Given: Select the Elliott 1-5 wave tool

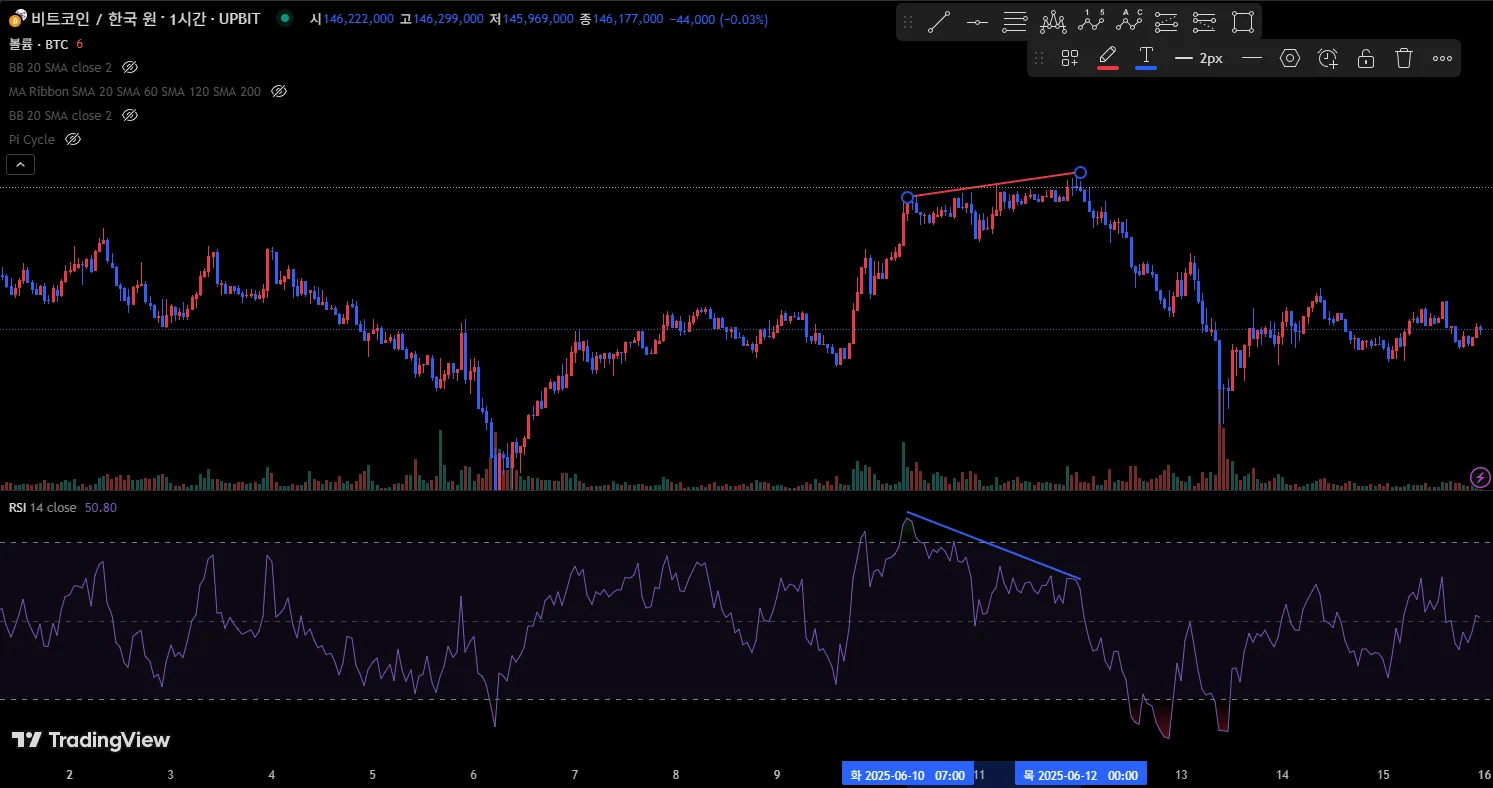Looking at the screenshot, I should tap(1091, 22).
